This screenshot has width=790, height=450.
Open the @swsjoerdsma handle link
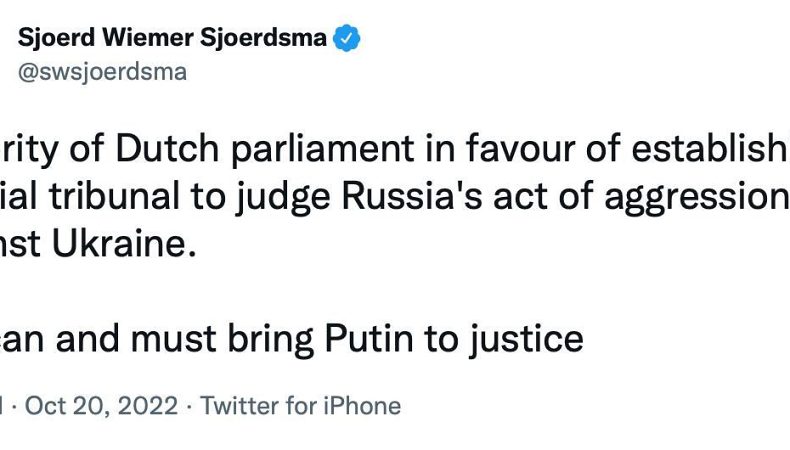[x=102, y=72]
